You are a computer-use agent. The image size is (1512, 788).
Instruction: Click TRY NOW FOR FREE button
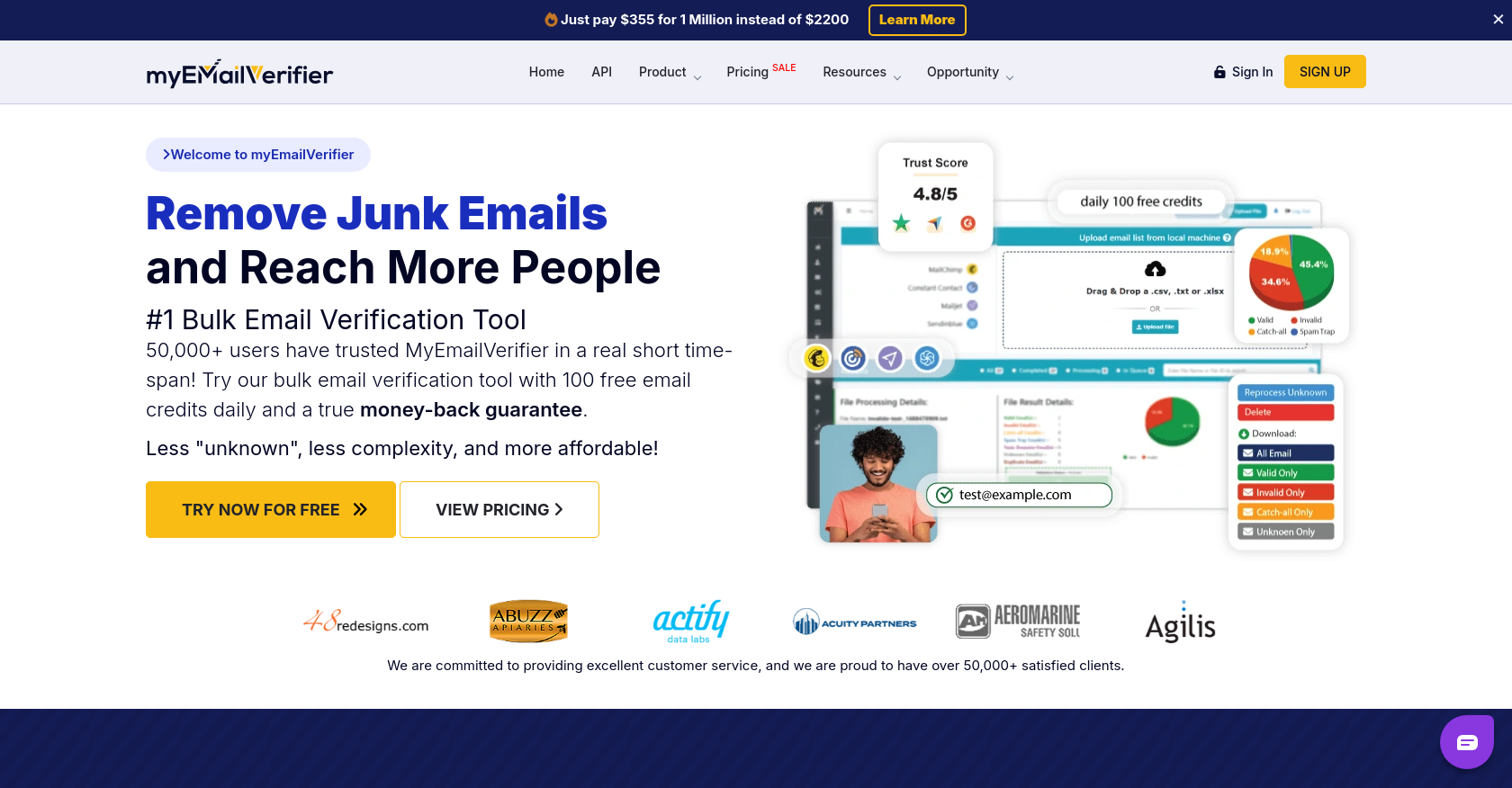point(271,509)
